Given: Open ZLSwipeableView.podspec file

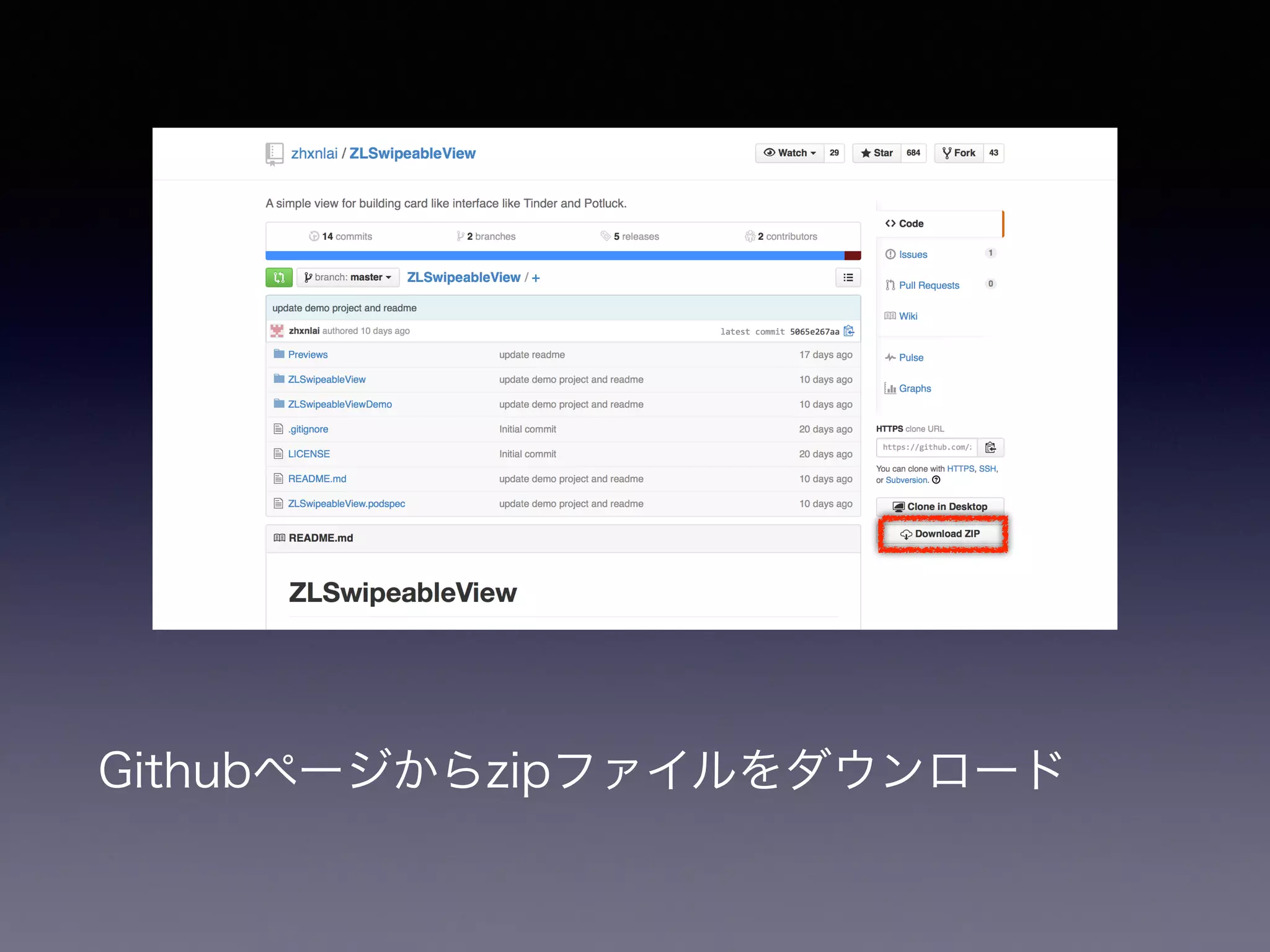Looking at the screenshot, I should click(x=347, y=503).
